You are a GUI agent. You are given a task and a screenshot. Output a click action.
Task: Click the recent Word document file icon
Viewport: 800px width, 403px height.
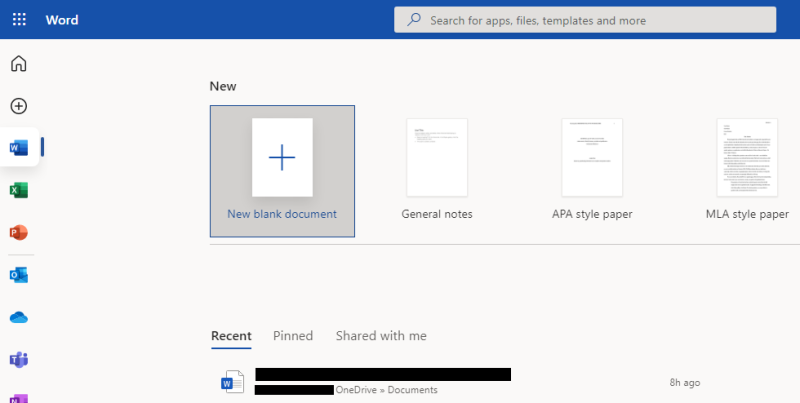click(x=232, y=381)
